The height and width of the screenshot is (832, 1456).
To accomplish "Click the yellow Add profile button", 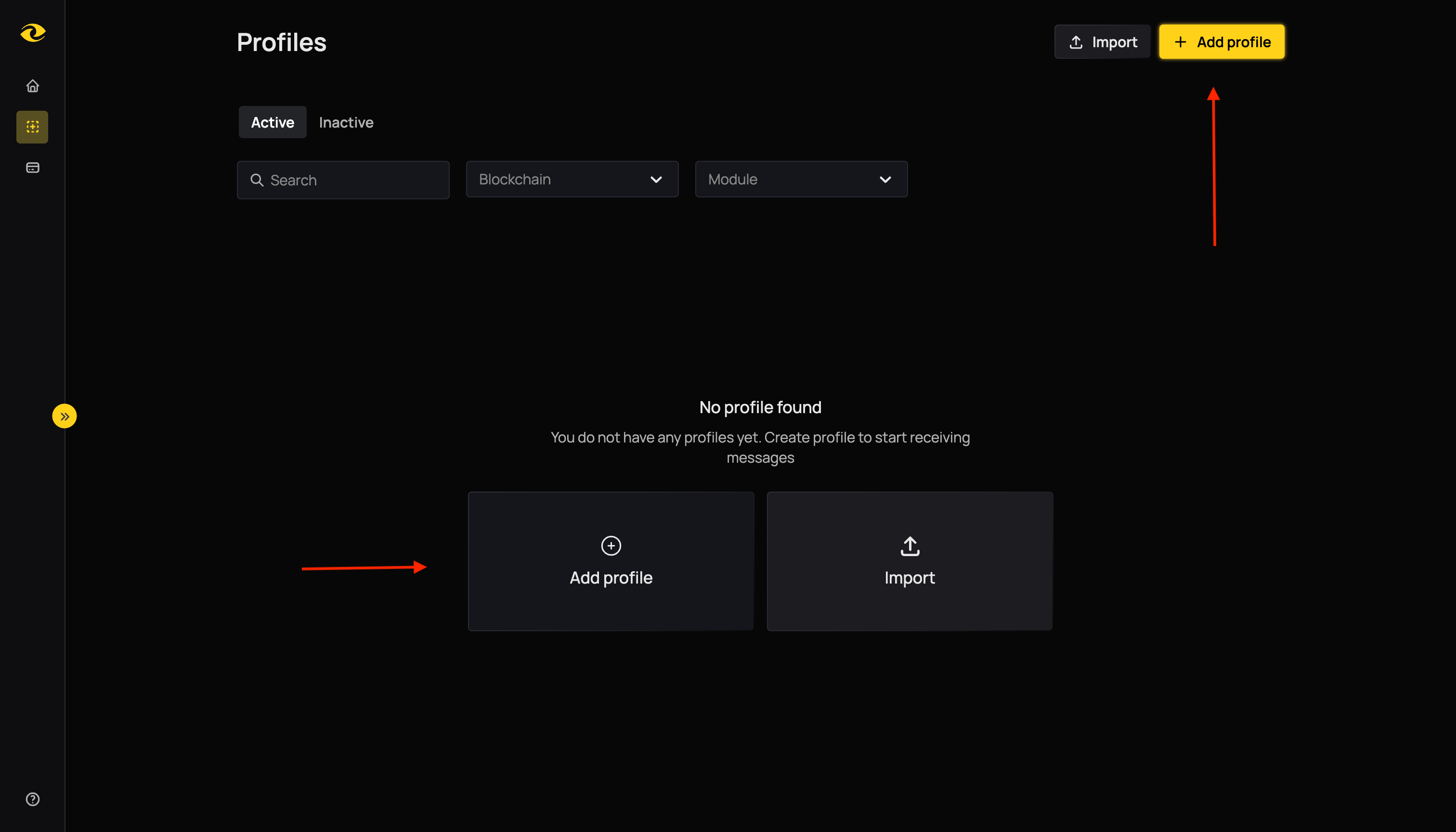I will (1221, 41).
